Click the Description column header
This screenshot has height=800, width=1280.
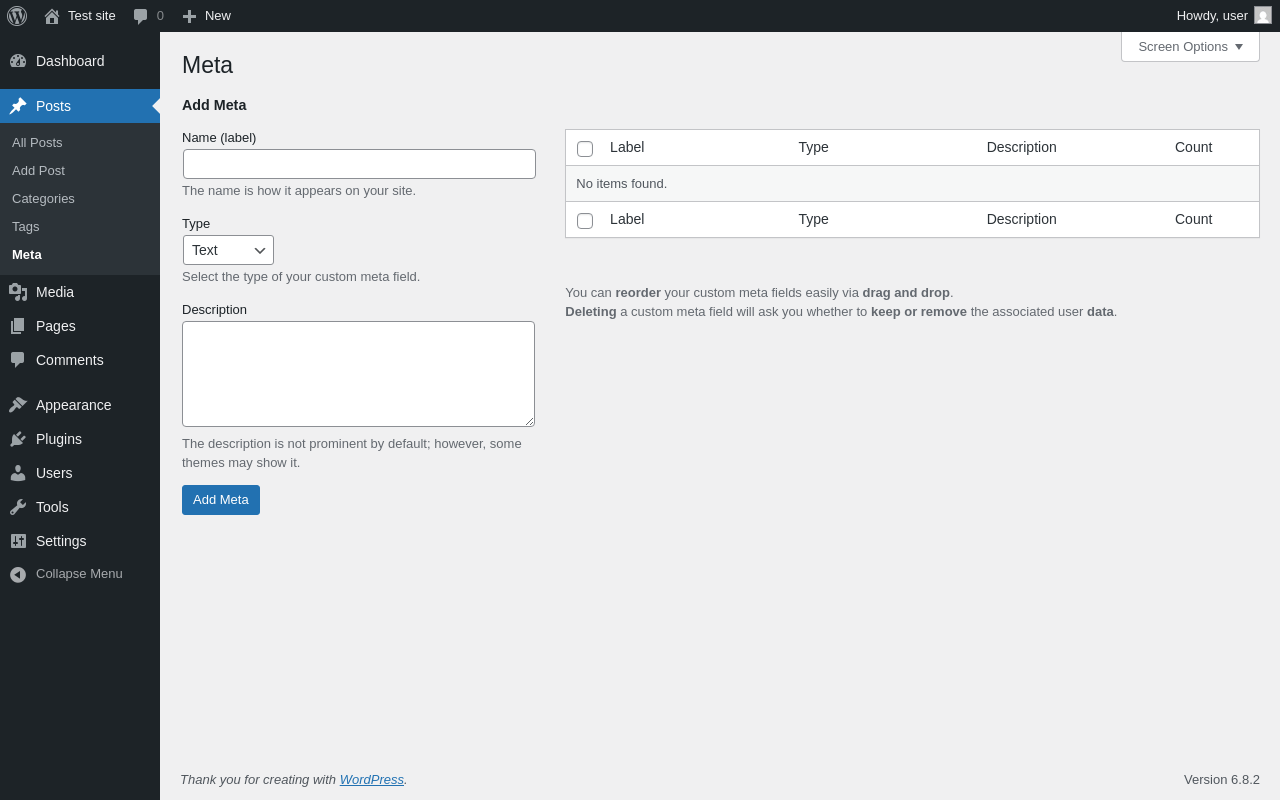click(x=1021, y=147)
